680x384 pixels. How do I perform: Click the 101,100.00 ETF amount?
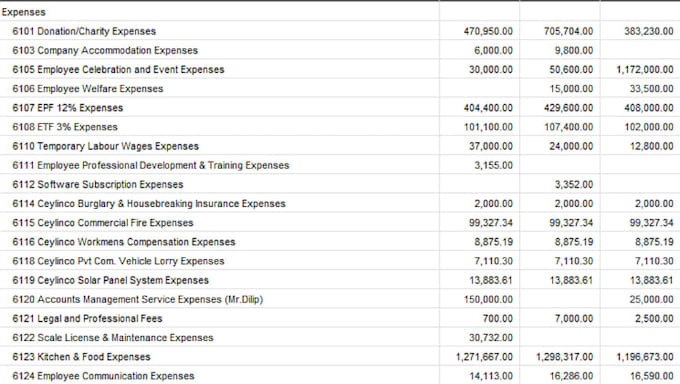pos(488,127)
